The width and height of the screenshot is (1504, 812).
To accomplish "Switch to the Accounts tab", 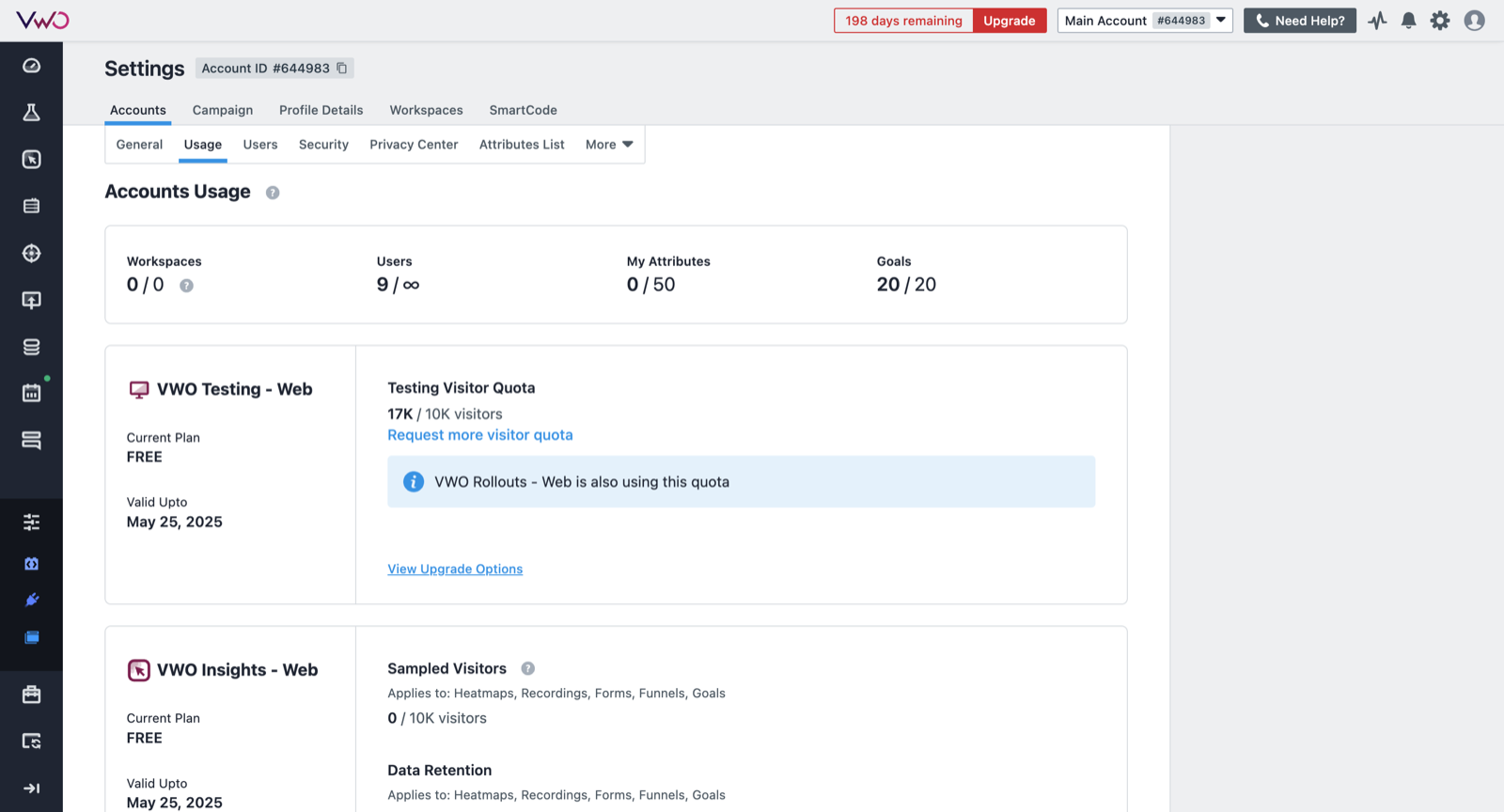I will pos(138,110).
